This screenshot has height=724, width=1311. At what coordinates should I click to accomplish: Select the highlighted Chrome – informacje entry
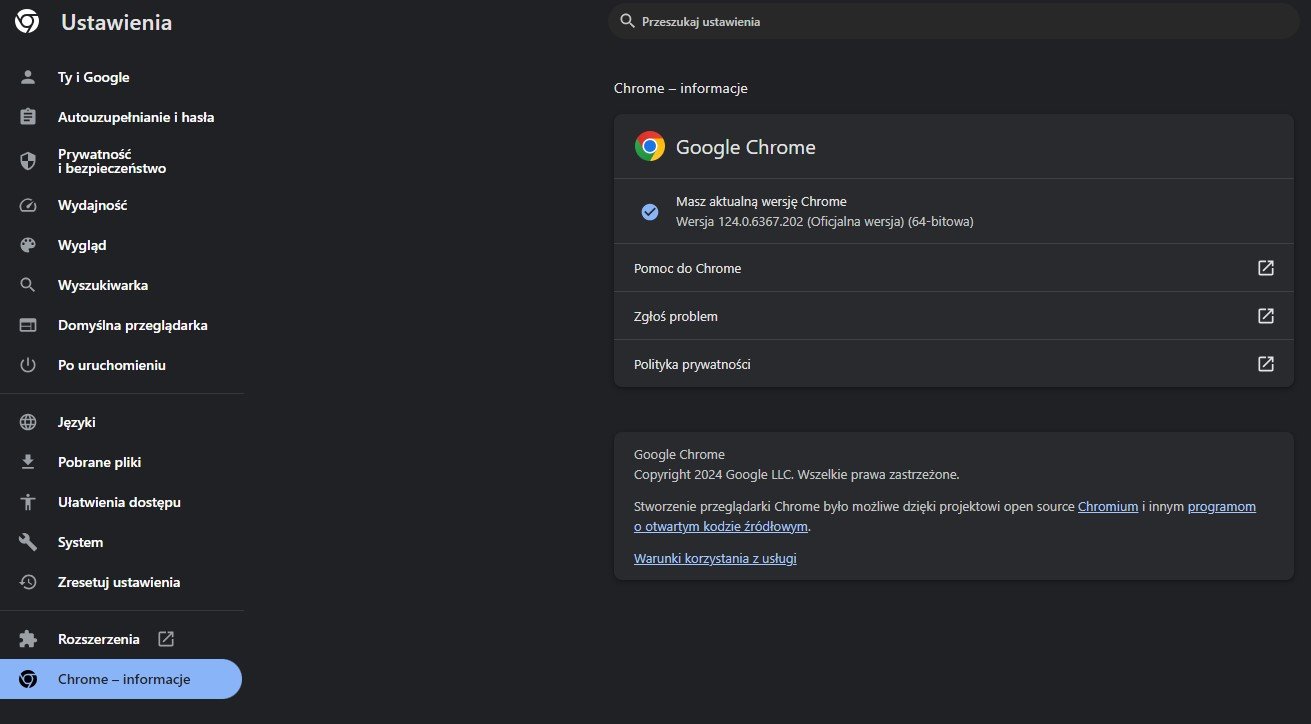[x=121, y=679]
